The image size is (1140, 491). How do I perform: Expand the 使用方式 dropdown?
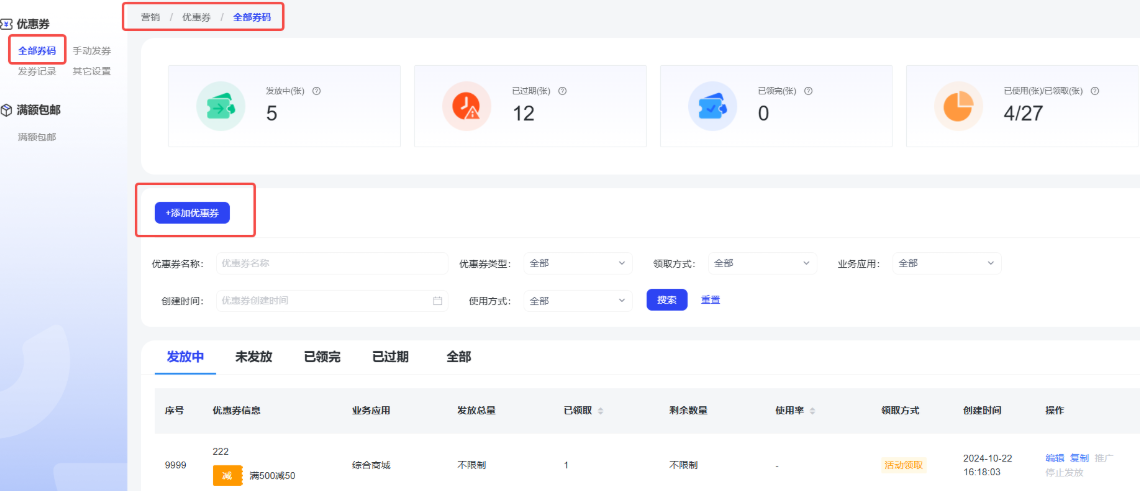(x=577, y=300)
